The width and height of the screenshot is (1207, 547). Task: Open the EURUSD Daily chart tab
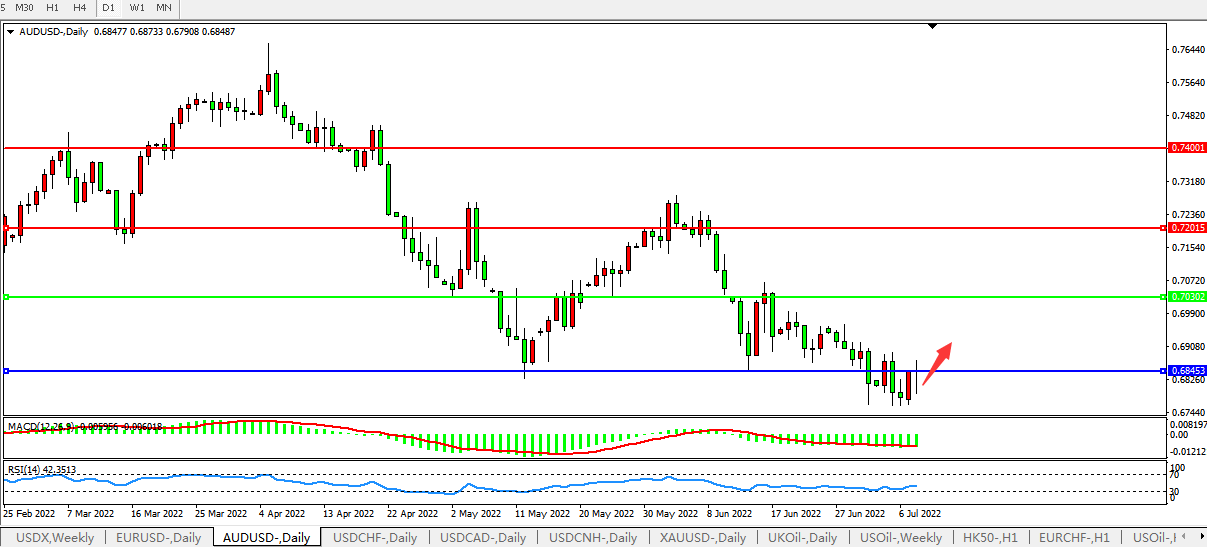tap(159, 538)
